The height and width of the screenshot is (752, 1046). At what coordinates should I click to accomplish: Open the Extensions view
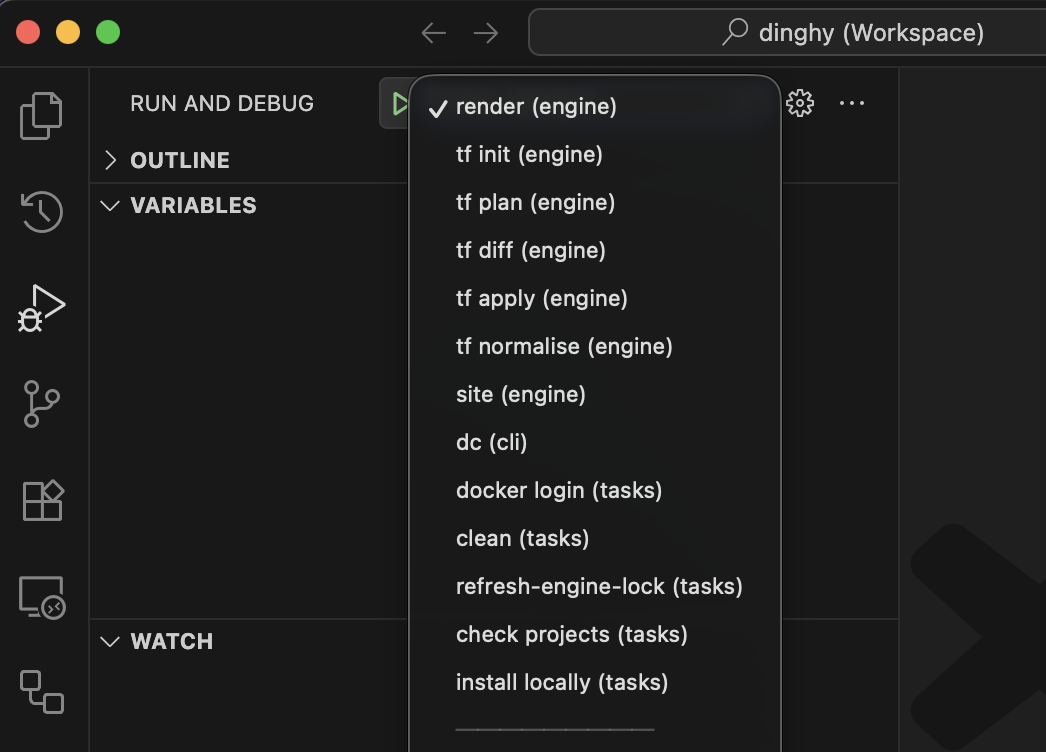tap(42, 500)
